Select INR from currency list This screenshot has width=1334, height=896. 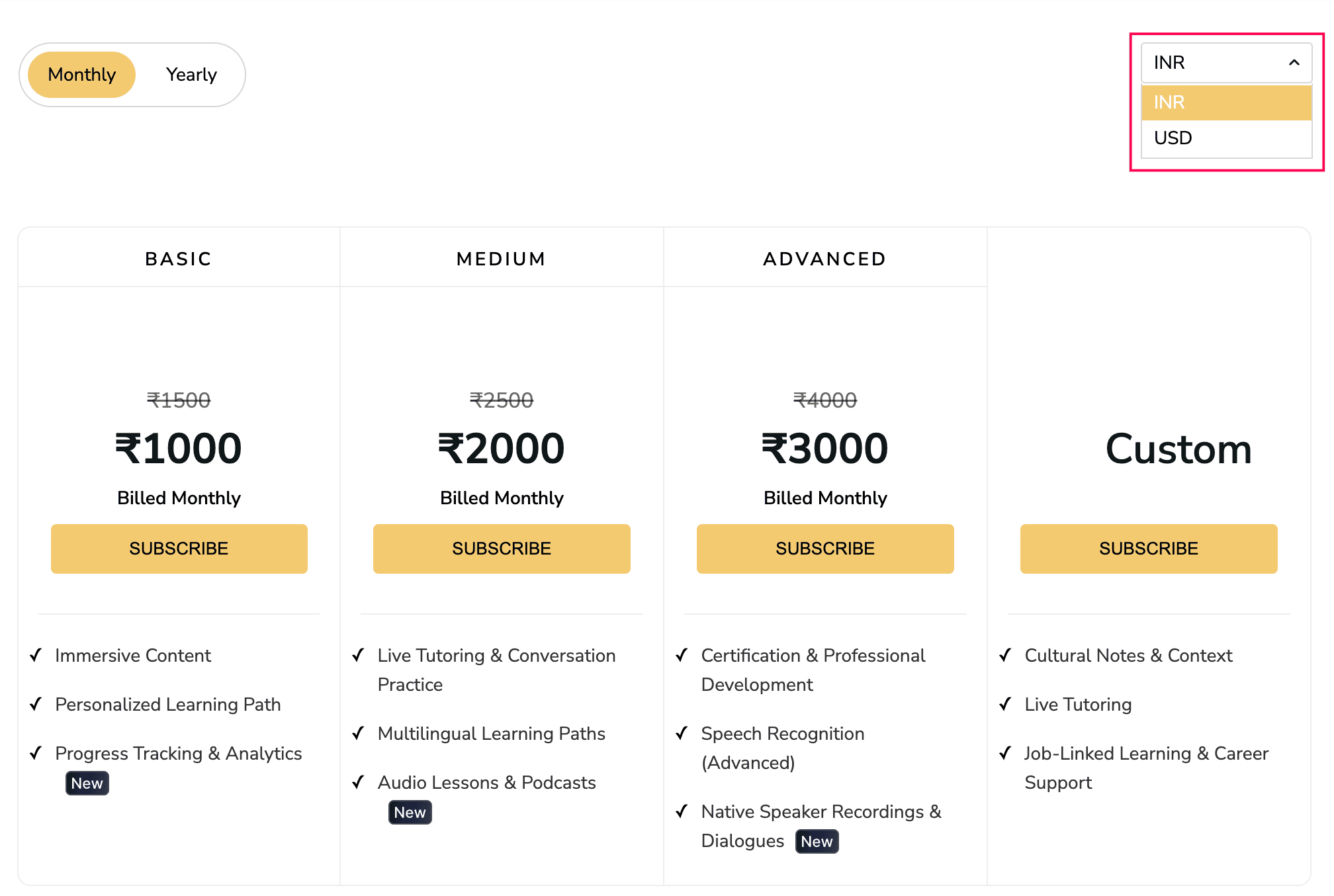[x=1226, y=103]
